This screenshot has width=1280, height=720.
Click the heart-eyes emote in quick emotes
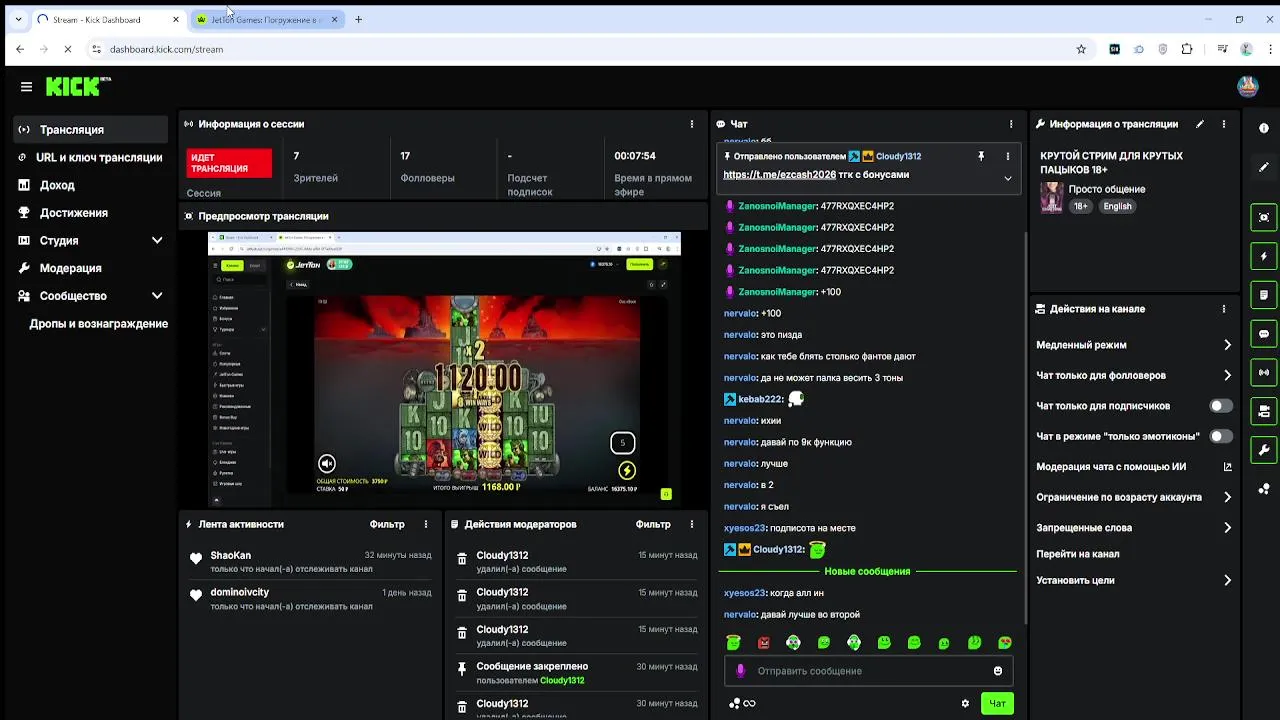[x=1005, y=642]
